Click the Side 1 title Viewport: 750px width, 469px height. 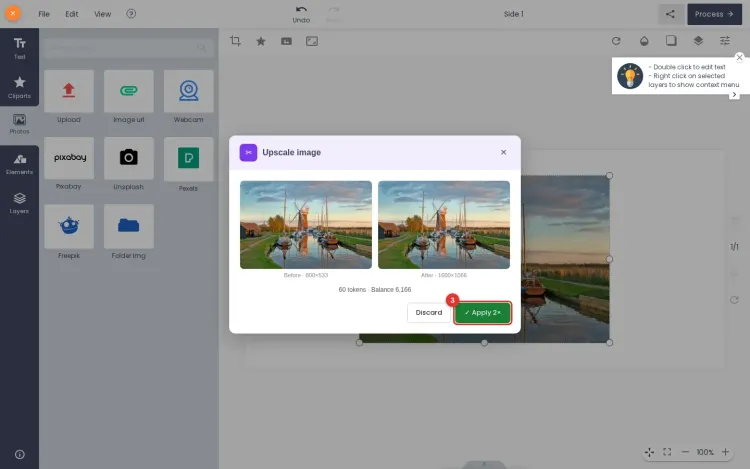513,14
